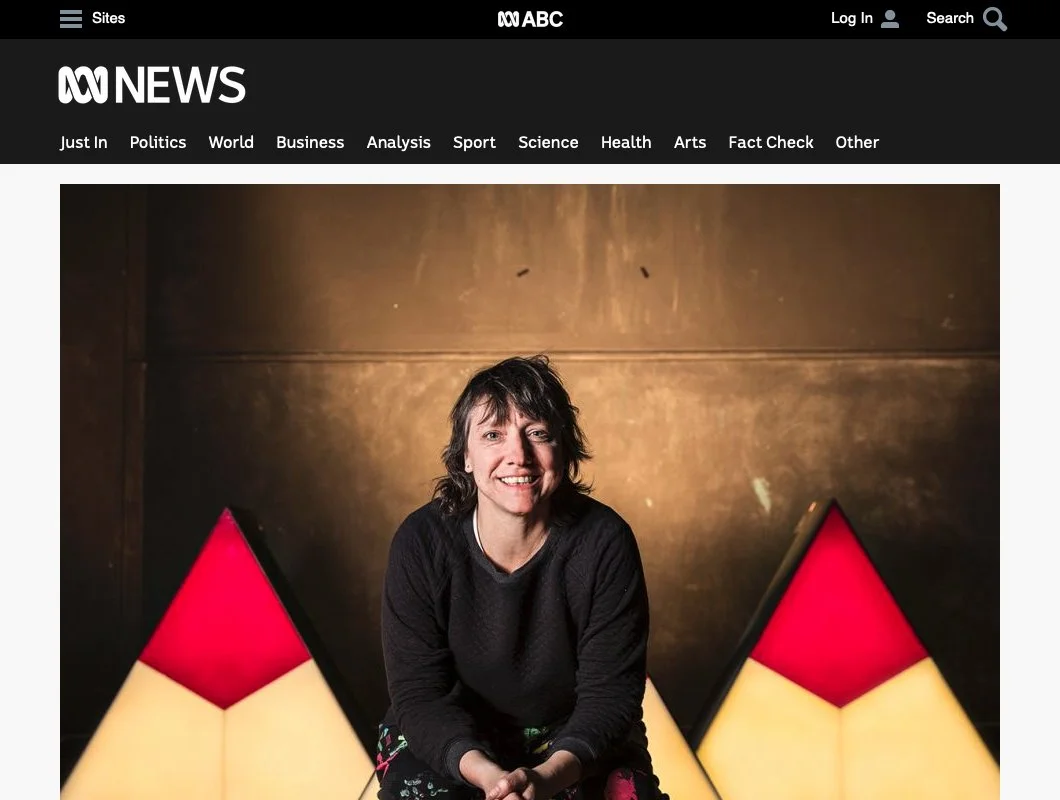Click the ABC NEWS logo
Image resolution: width=1060 pixels, height=800 pixels.
(151, 85)
